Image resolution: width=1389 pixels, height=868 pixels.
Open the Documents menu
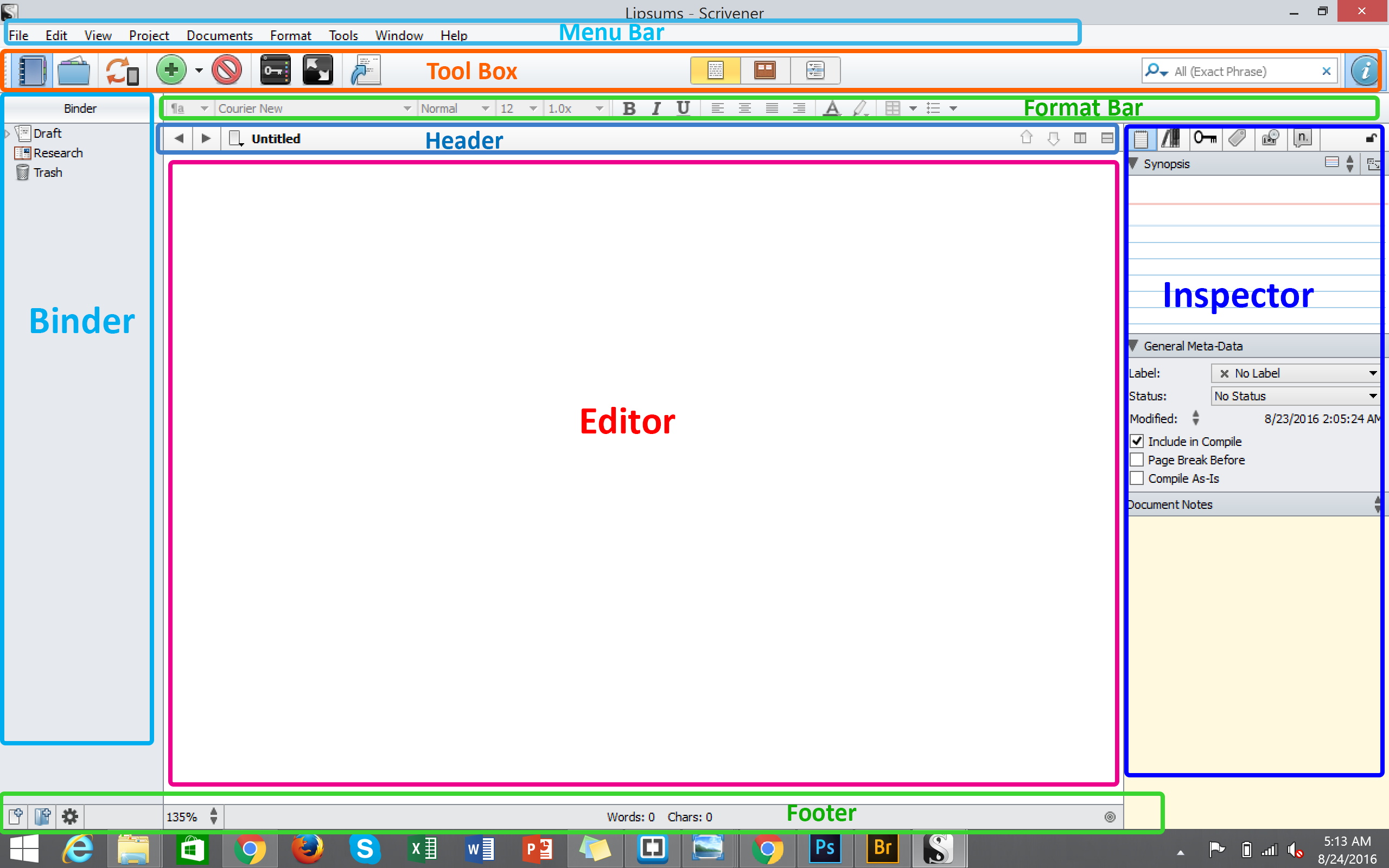pos(219,36)
